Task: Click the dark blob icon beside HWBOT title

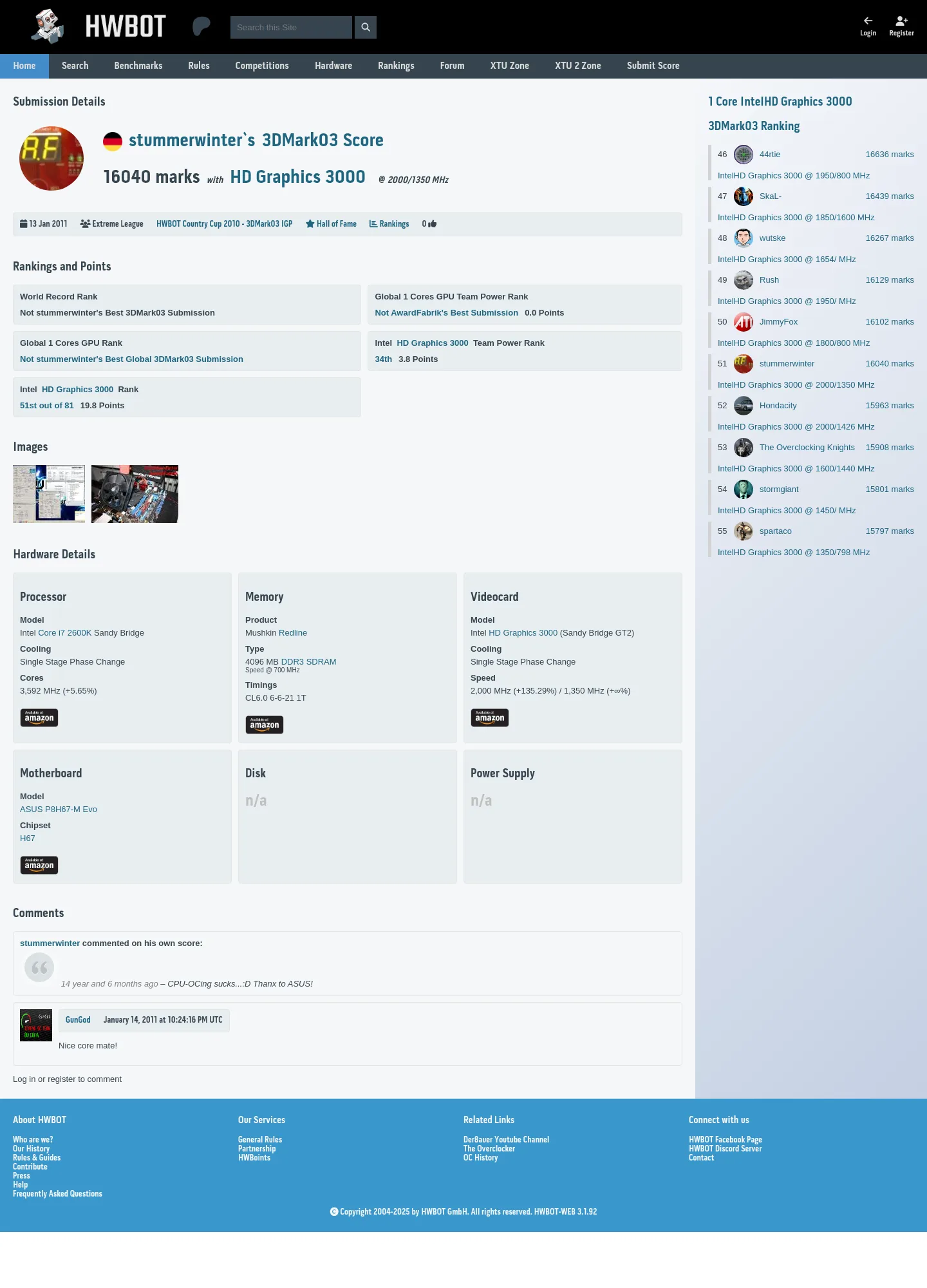Action: tap(201, 26)
